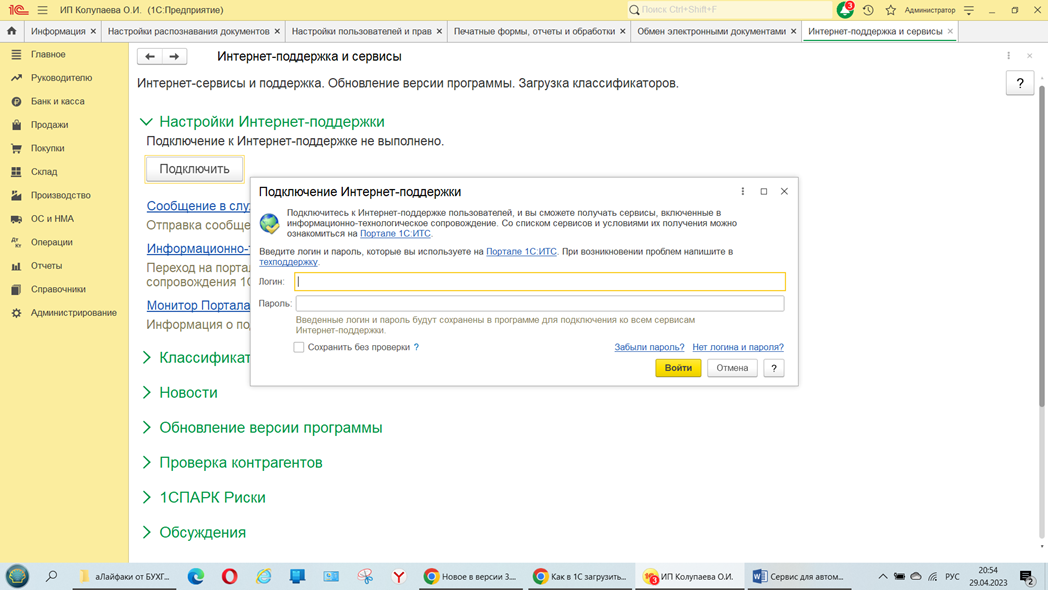
Task: Open notifications bell with red badge
Action: pyautogui.click(x=845, y=9)
